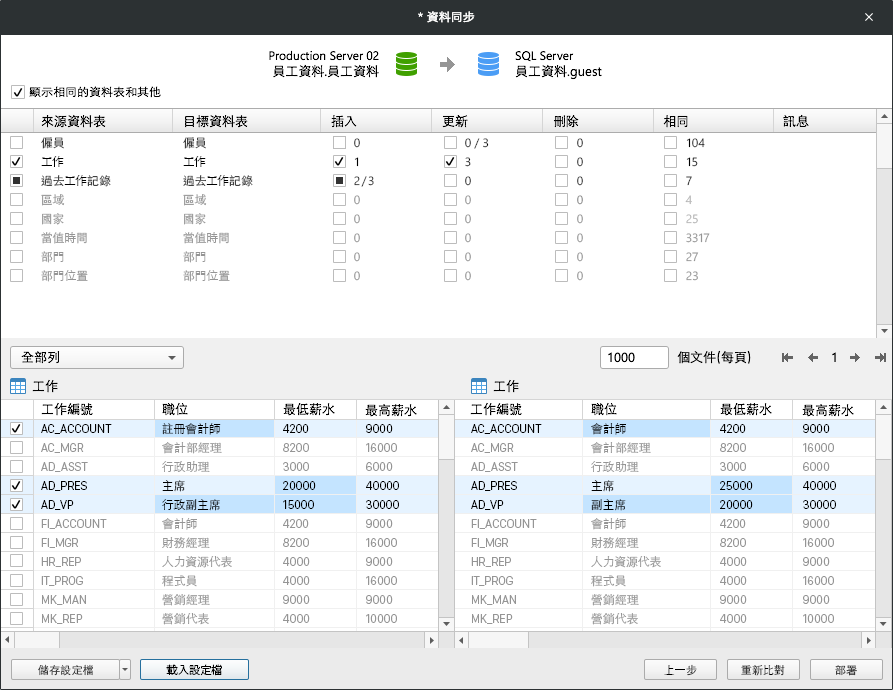Check the 僱員 source table checkbox
The image size is (893, 690).
[17, 143]
